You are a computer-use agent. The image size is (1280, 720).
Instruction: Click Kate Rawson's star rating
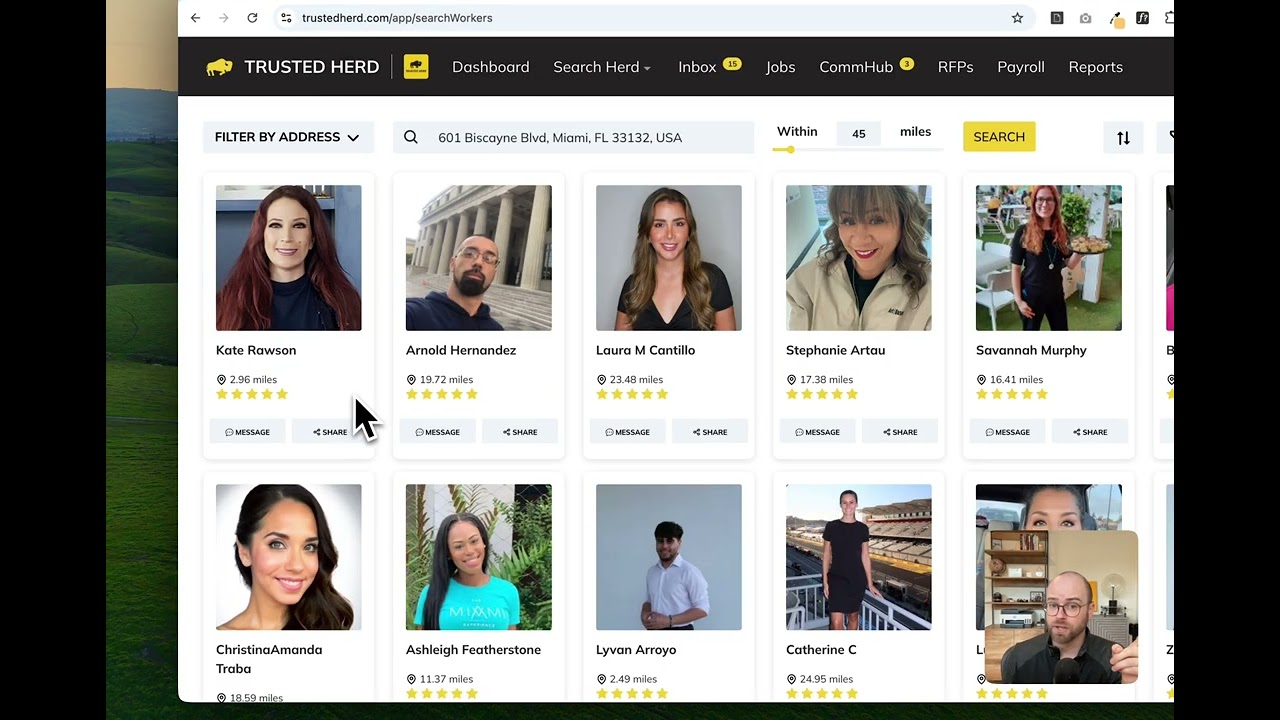click(252, 394)
